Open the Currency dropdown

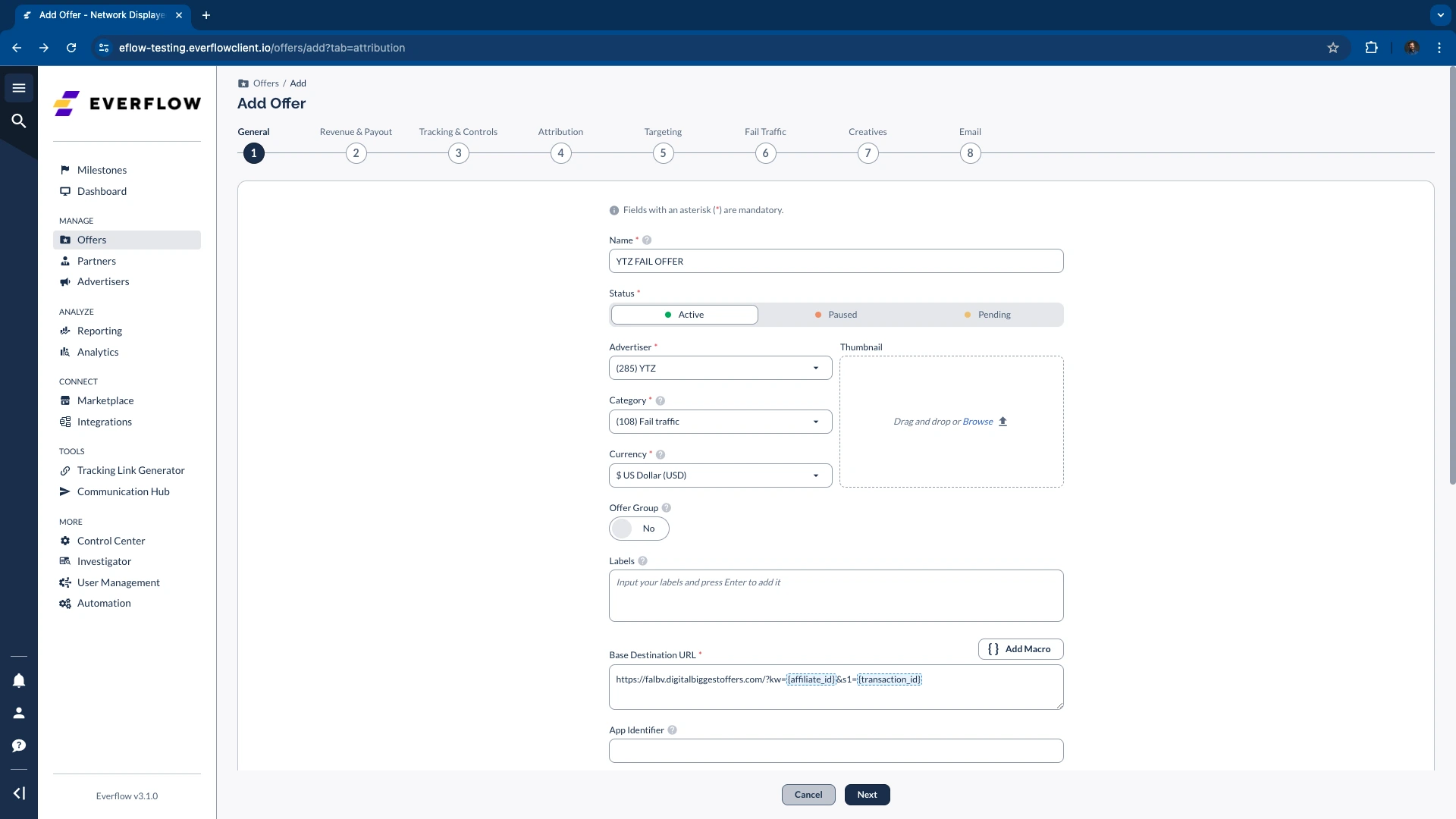[x=720, y=475]
